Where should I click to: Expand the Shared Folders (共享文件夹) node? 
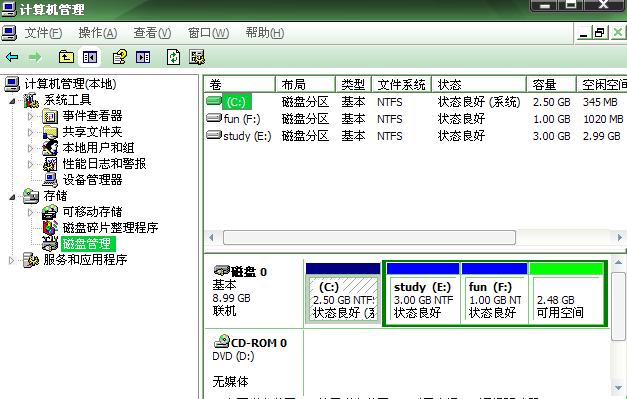pos(30,132)
